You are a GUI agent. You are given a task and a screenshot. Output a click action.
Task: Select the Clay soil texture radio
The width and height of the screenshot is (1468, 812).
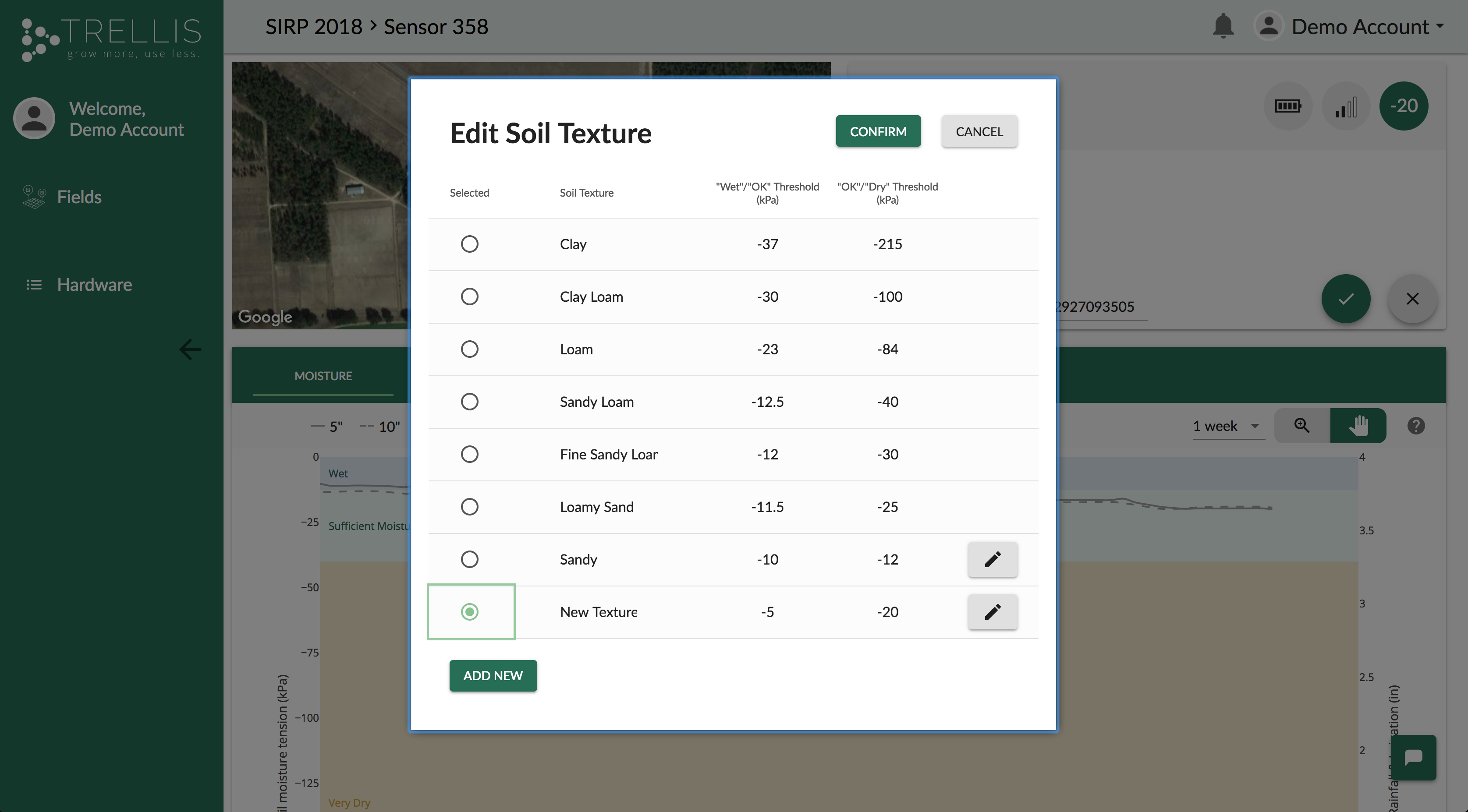pos(469,244)
